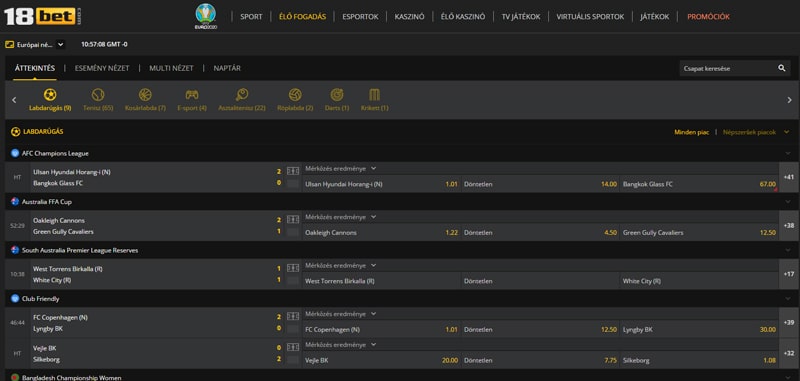Choose the Darts sport icon
Screen dimensions: 800x381
337,95
